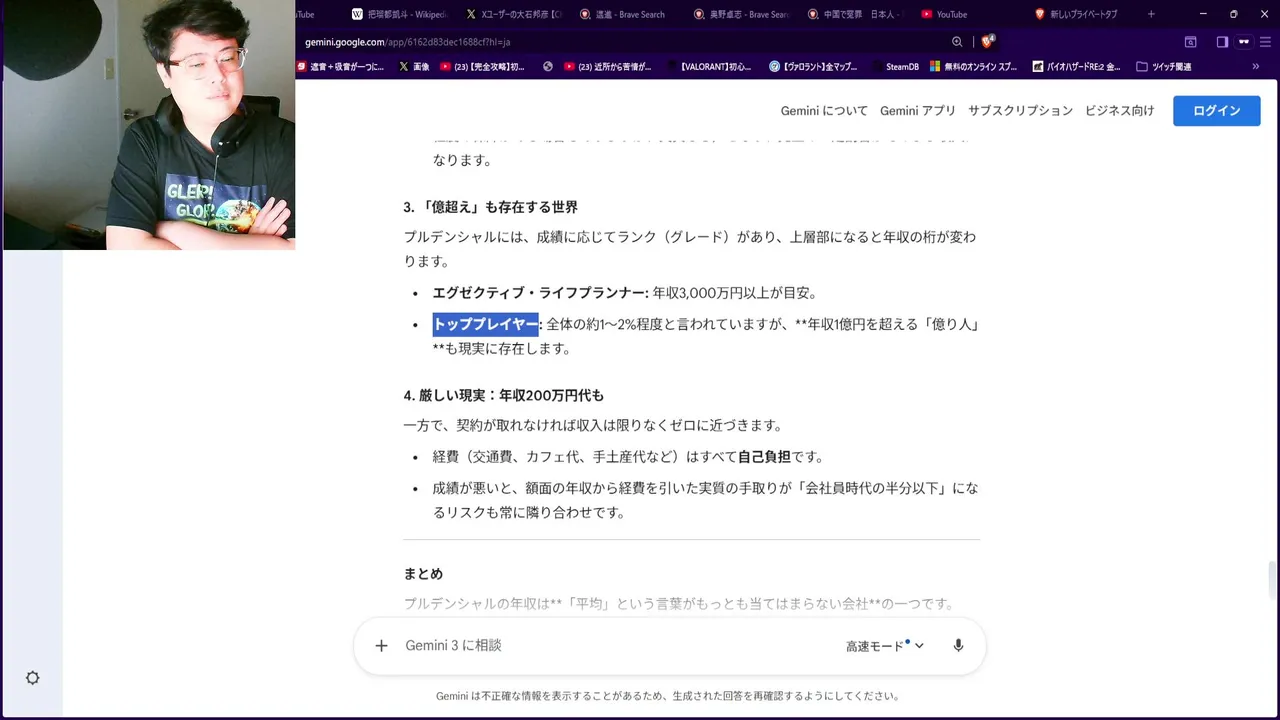Show more bookmarks chevron
The width and height of the screenshot is (1280, 720).
point(1256,67)
